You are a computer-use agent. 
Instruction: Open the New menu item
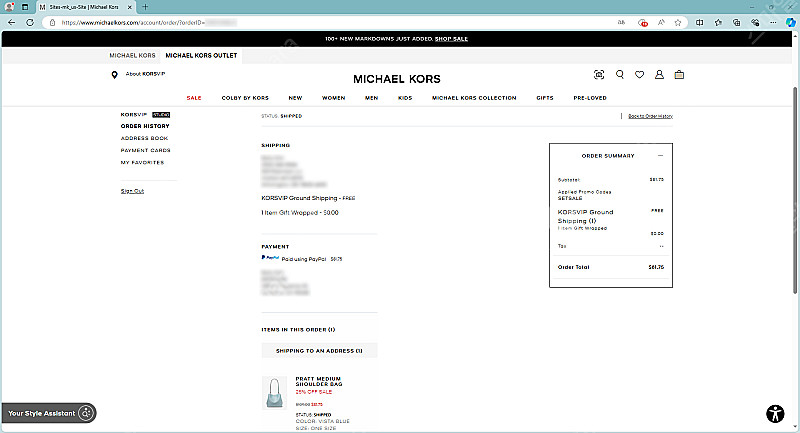tap(295, 98)
